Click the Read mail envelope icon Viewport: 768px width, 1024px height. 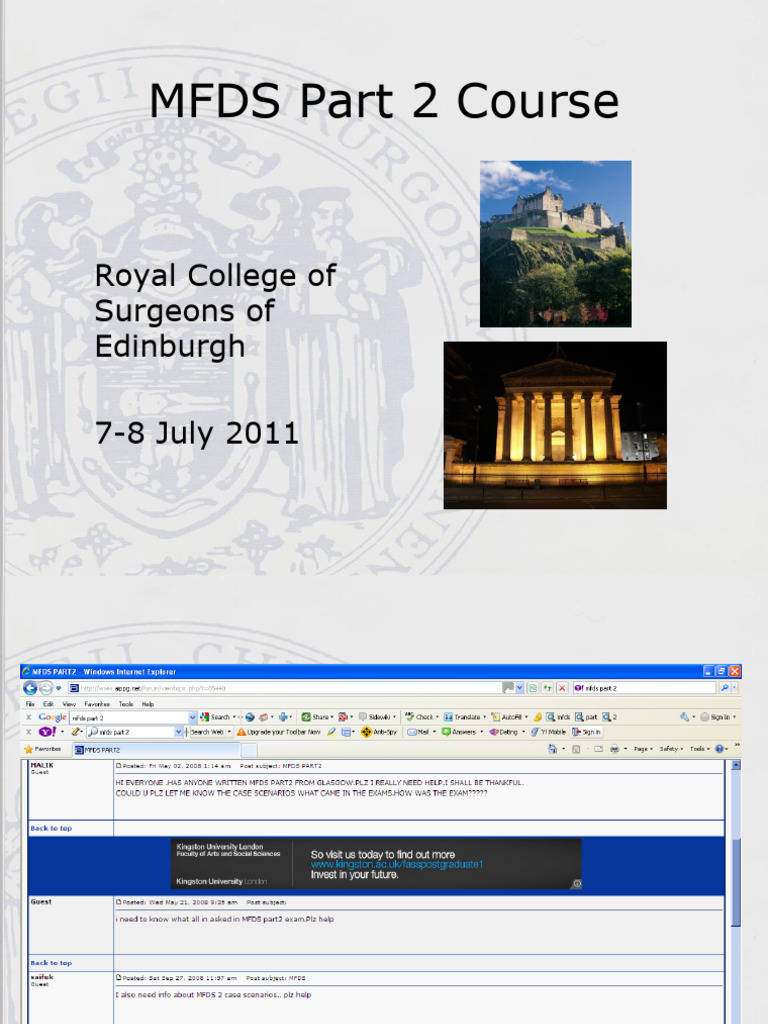click(x=598, y=749)
